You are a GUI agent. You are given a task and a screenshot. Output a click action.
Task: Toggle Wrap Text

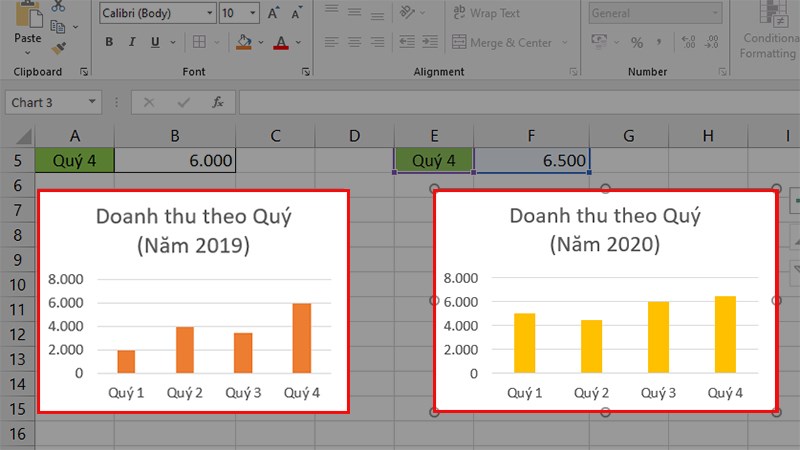(486, 13)
